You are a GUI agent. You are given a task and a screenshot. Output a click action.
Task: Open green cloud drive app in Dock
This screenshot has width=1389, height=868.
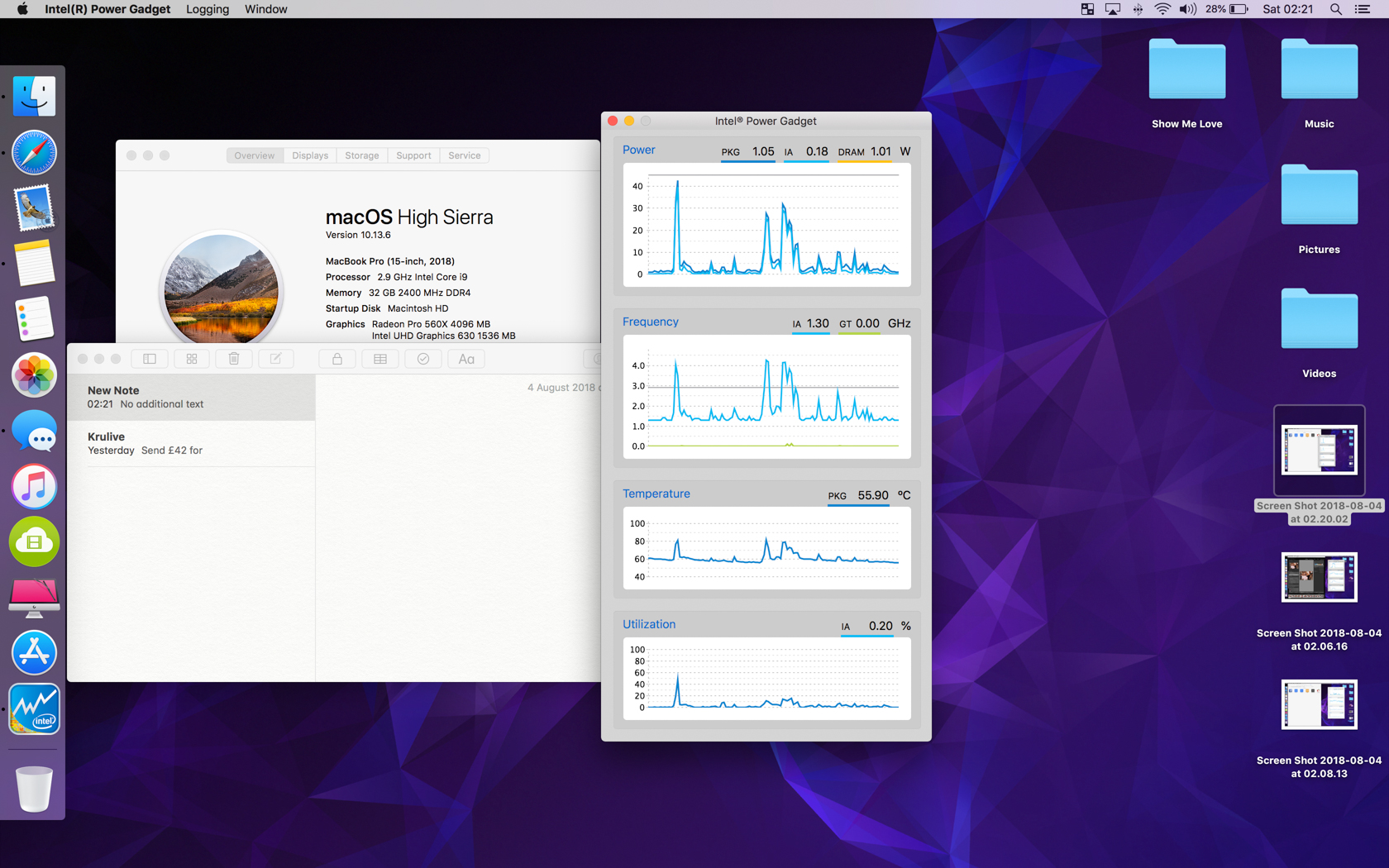[34, 541]
